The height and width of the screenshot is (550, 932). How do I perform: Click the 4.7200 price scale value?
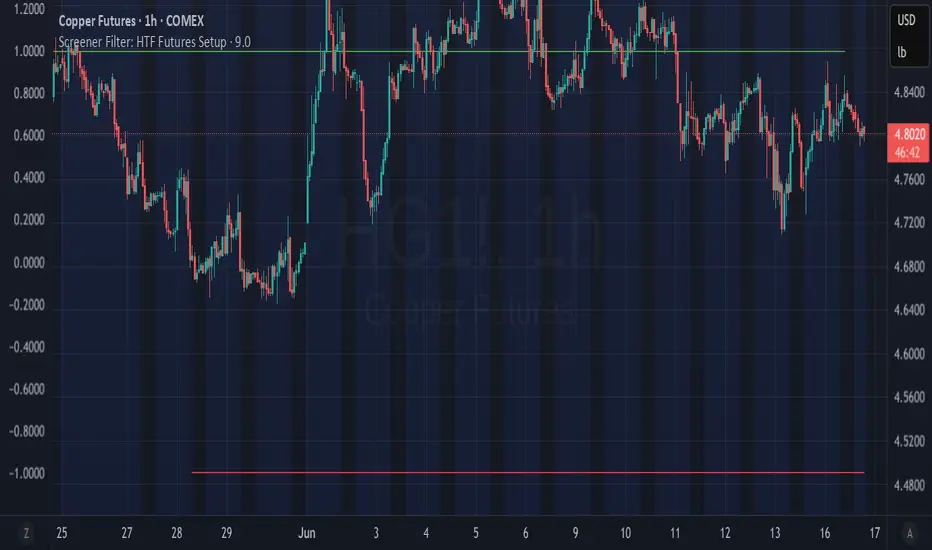(909, 222)
